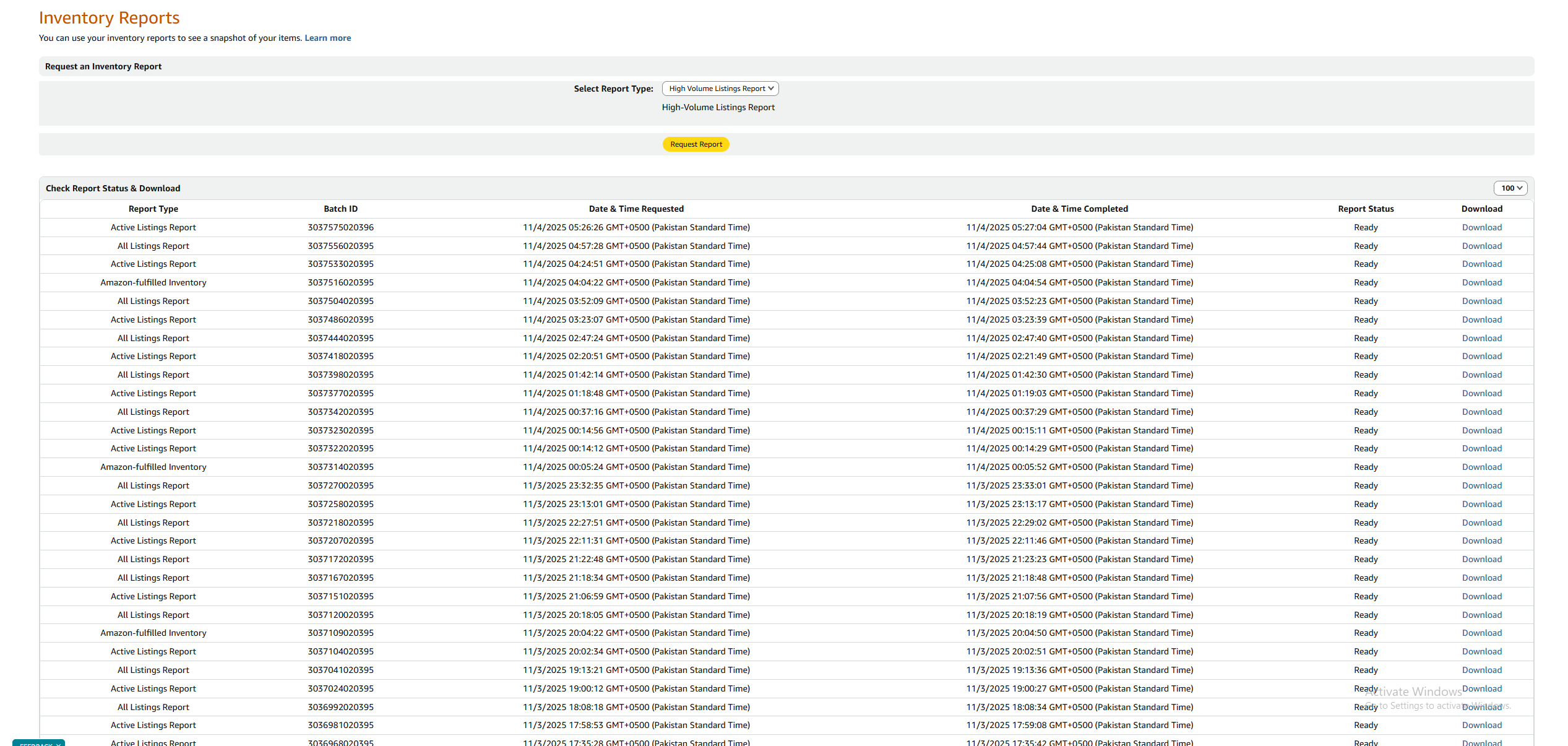
Task: Download report batch 3037575020396
Action: click(1482, 227)
